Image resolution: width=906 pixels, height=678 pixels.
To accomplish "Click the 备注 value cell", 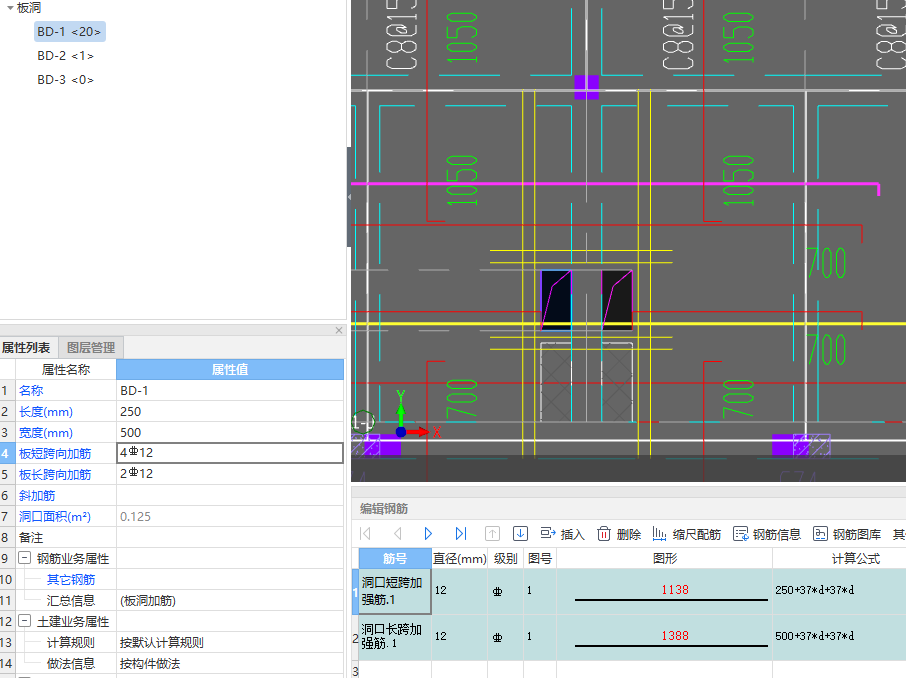I will pos(230,537).
